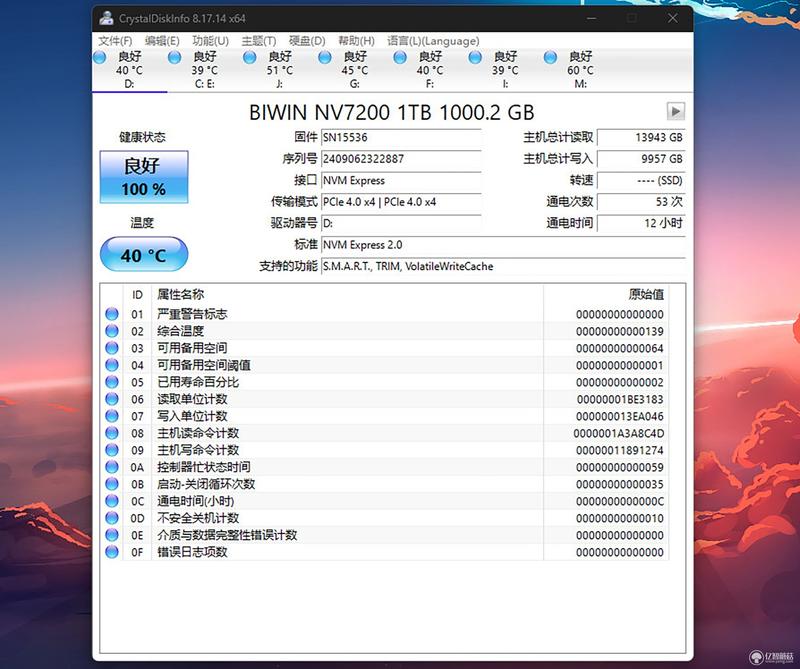
Task: Click the status dot for 写入单位计数
Action: click(x=112, y=416)
